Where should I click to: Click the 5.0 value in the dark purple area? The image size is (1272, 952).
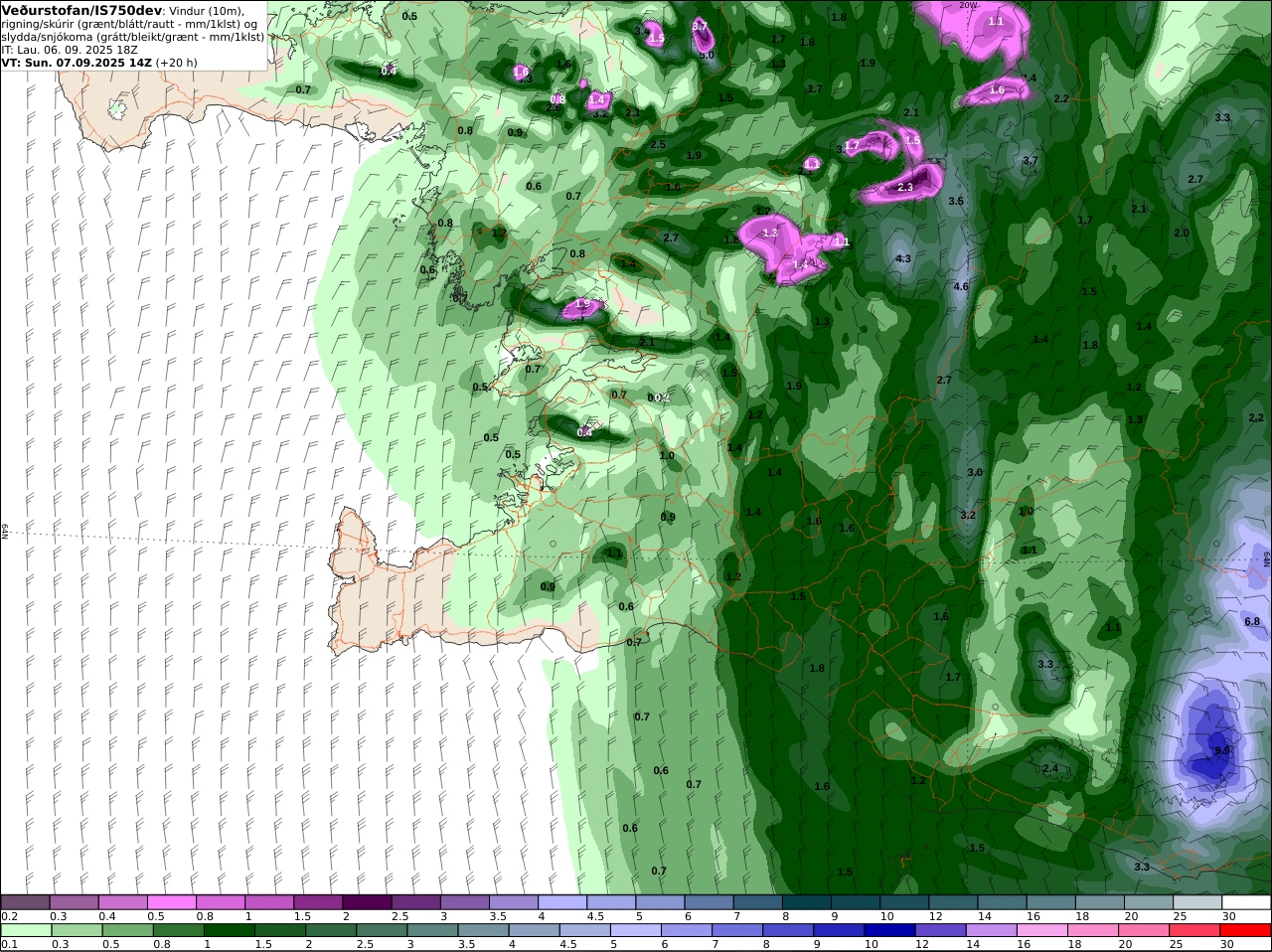[x=706, y=55]
